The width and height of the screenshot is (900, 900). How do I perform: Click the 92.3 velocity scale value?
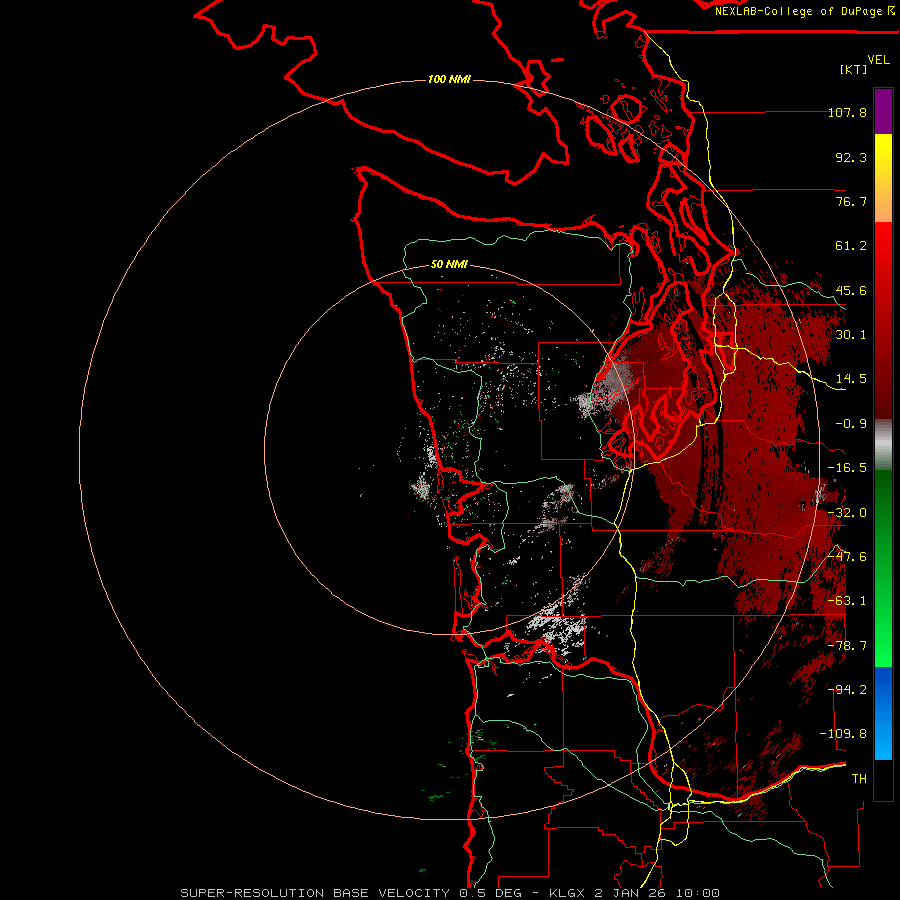pos(851,157)
